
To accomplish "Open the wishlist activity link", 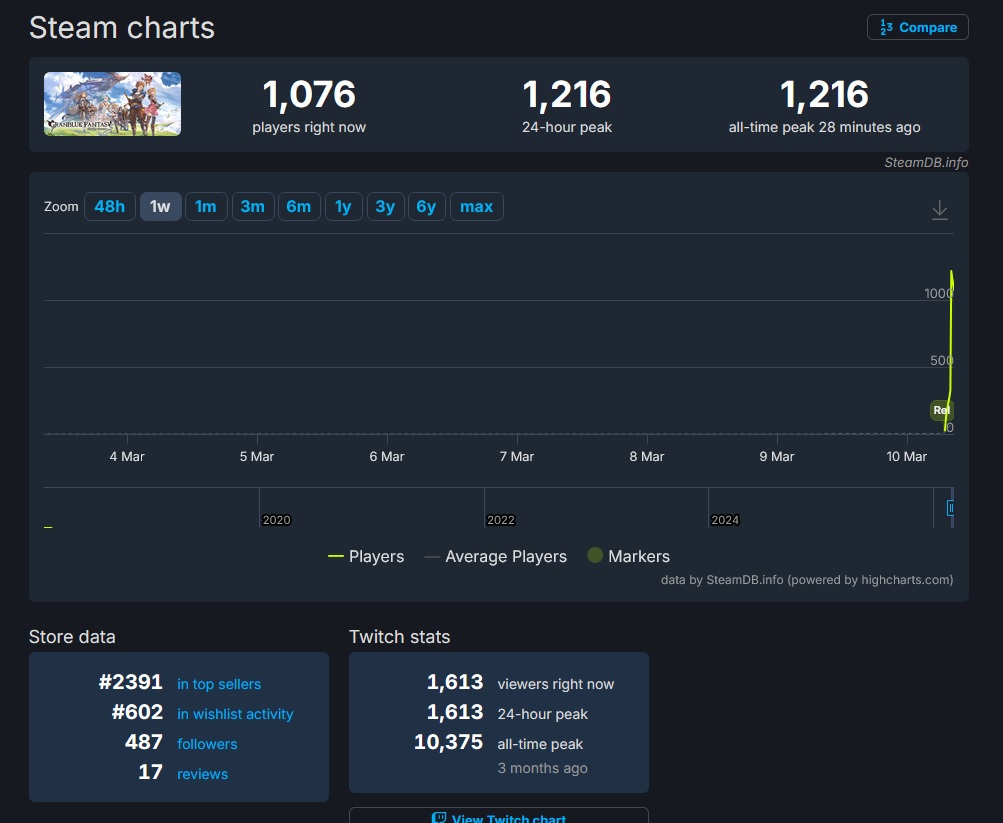I will (235, 714).
